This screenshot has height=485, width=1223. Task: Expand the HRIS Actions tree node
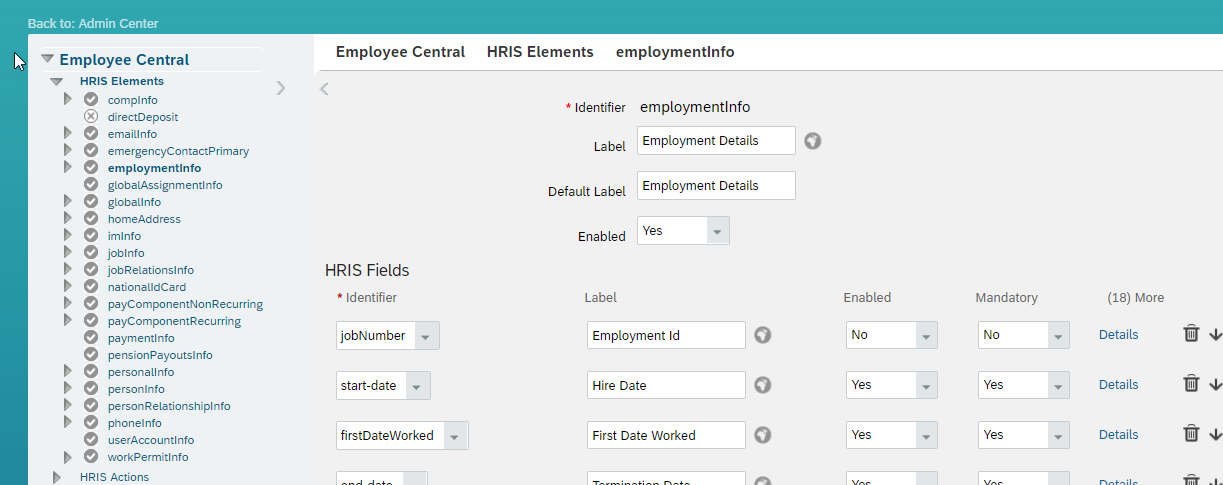(57, 477)
